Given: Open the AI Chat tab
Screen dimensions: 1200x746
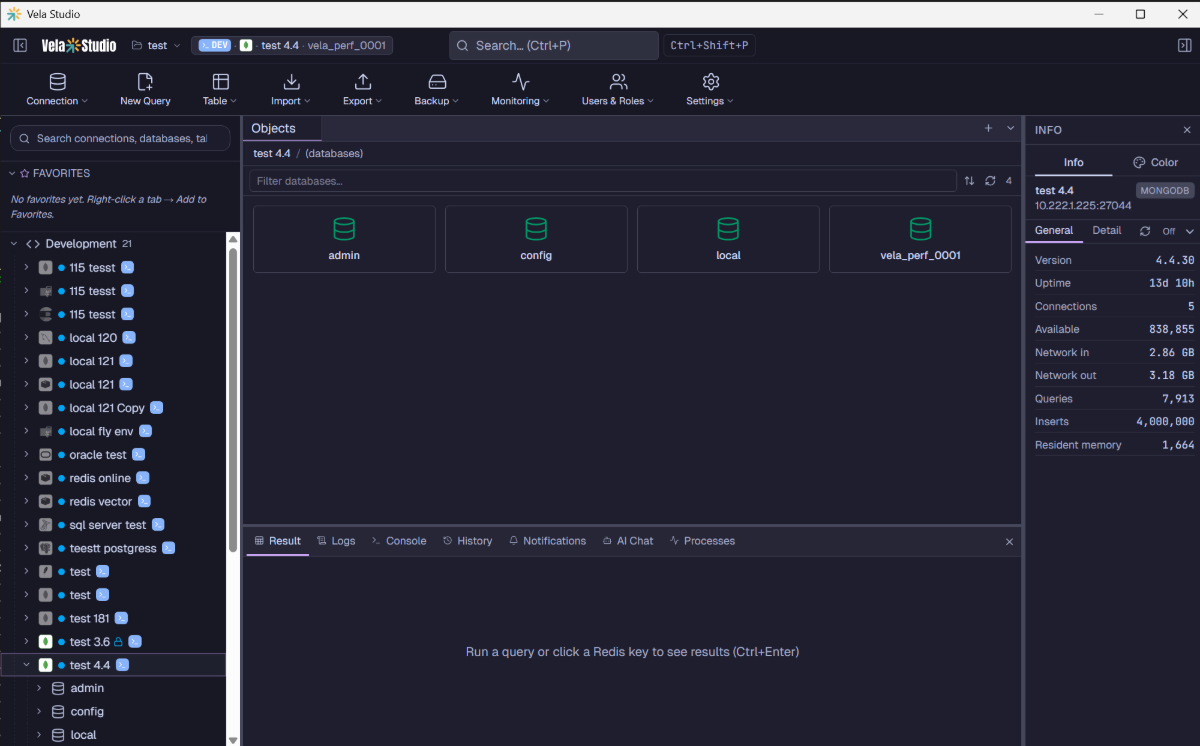Looking at the screenshot, I should [x=628, y=541].
